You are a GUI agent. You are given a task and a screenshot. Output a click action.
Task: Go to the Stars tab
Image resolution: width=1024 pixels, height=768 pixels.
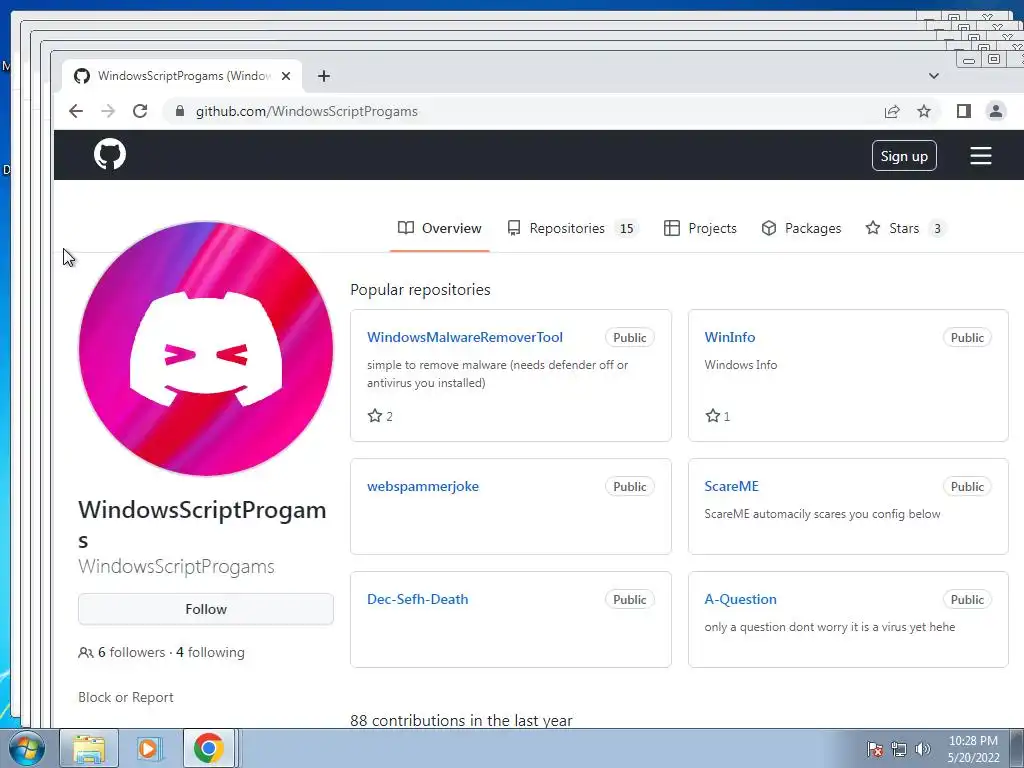906,228
